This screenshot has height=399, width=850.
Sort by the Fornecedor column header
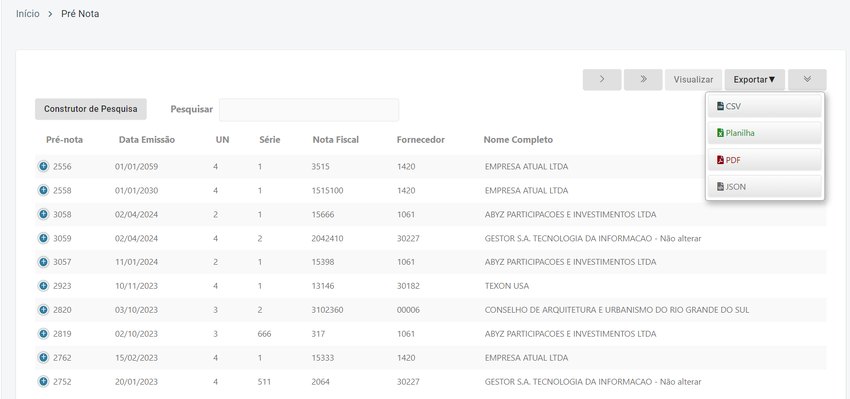click(421, 140)
